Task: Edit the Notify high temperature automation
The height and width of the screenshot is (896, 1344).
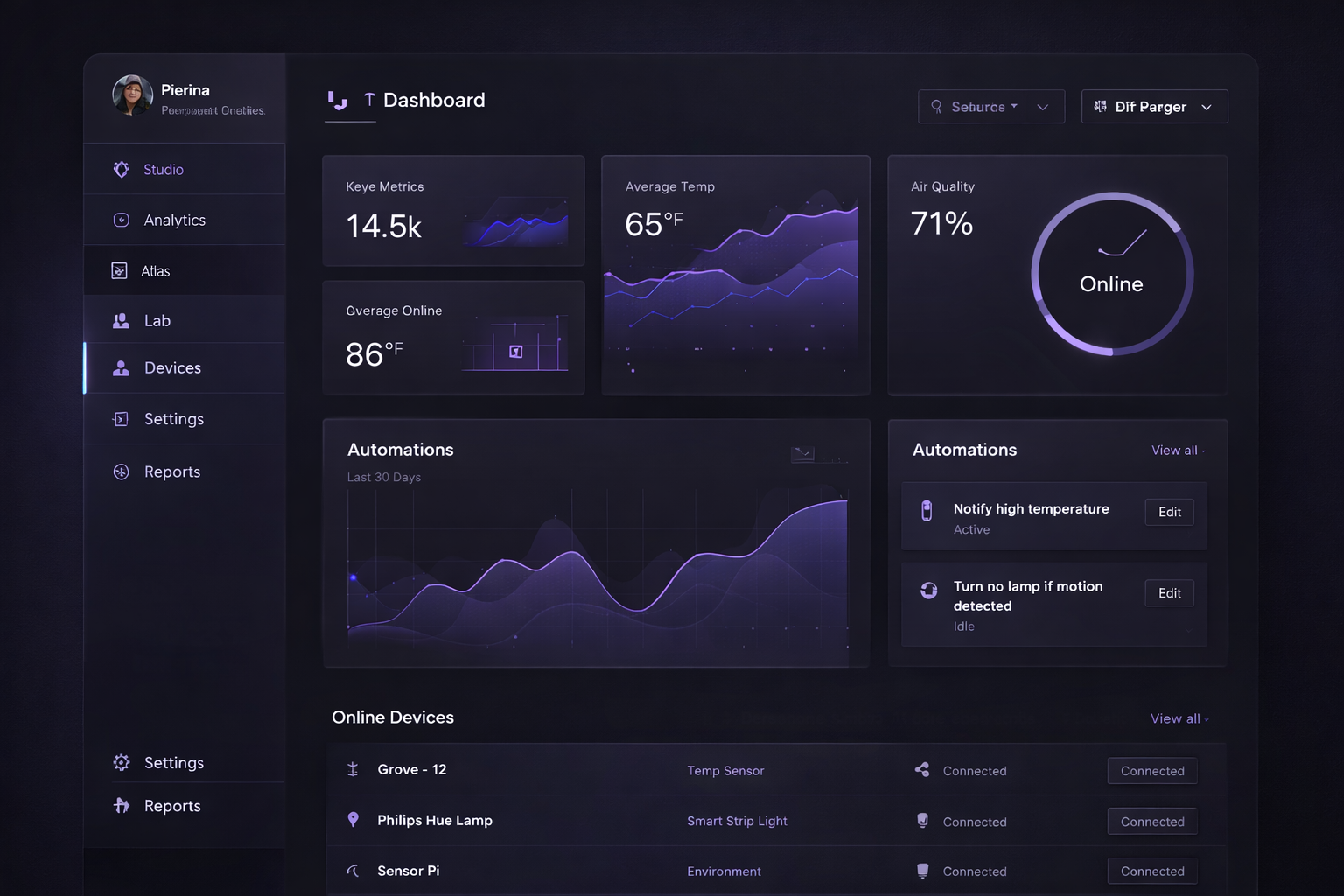Action: tap(1169, 513)
